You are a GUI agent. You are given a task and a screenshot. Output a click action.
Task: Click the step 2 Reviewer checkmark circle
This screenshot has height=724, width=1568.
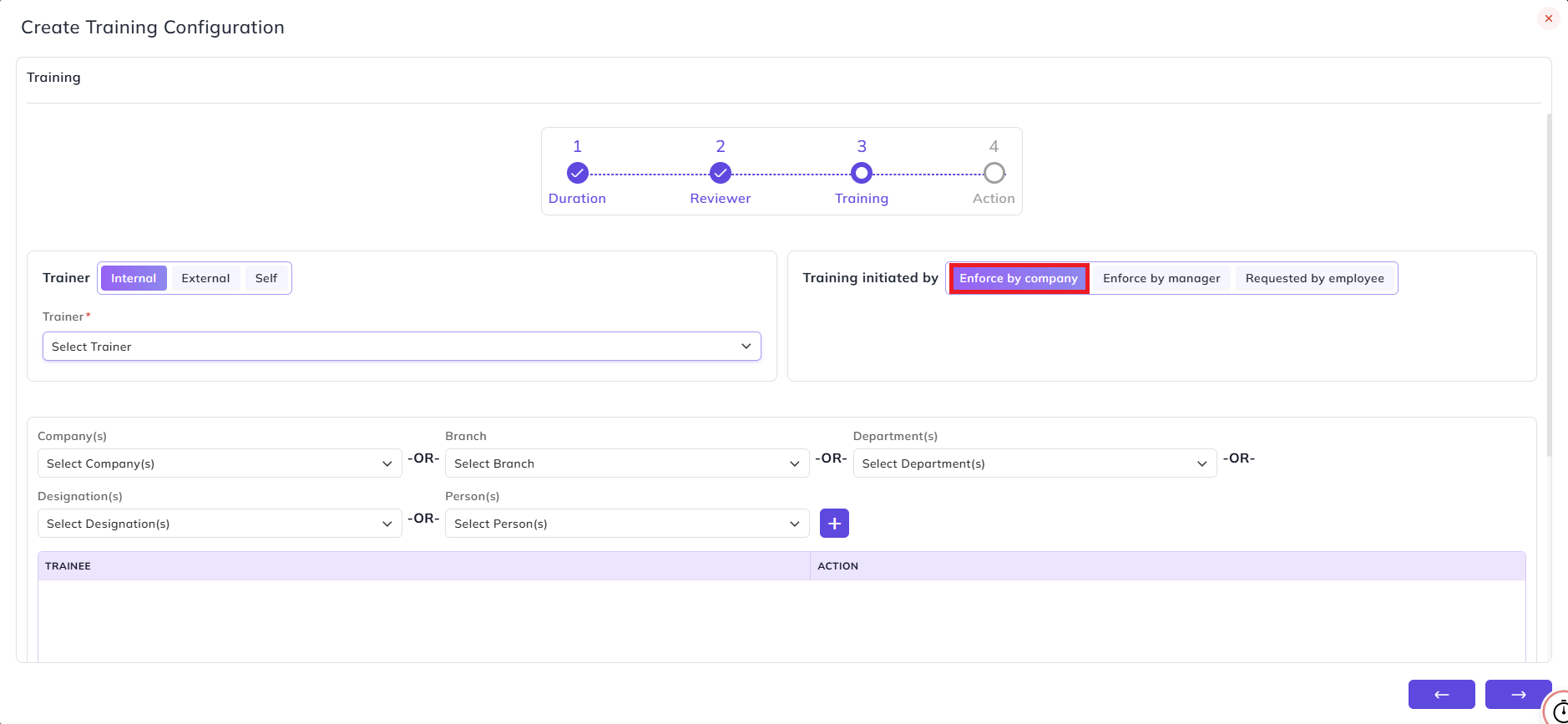click(721, 173)
